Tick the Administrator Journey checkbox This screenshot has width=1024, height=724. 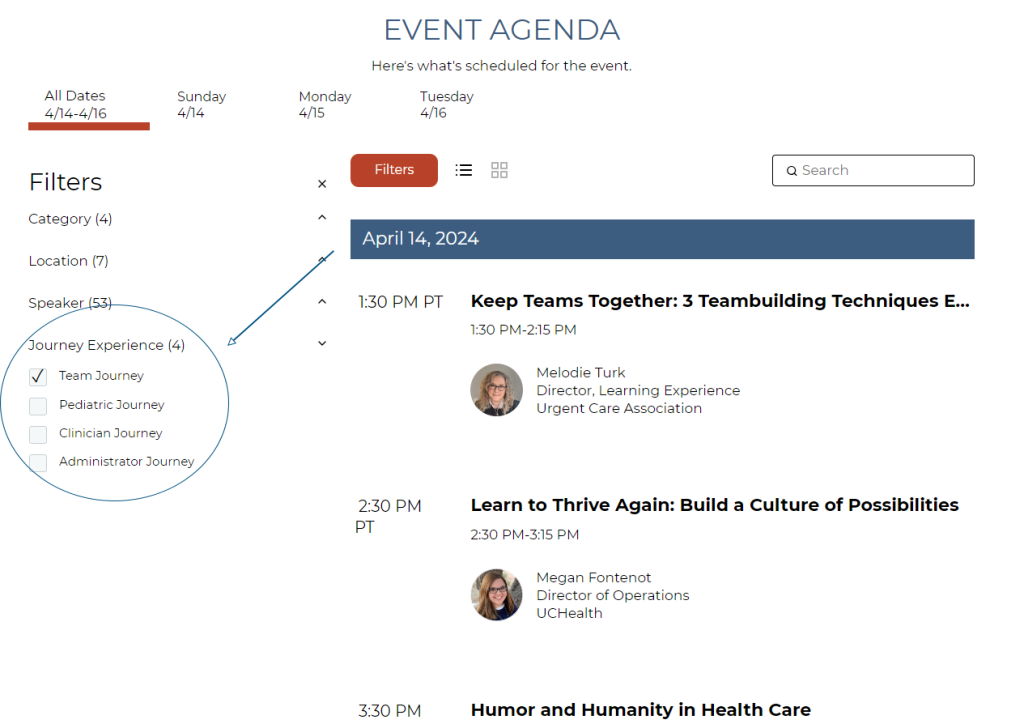click(x=38, y=463)
